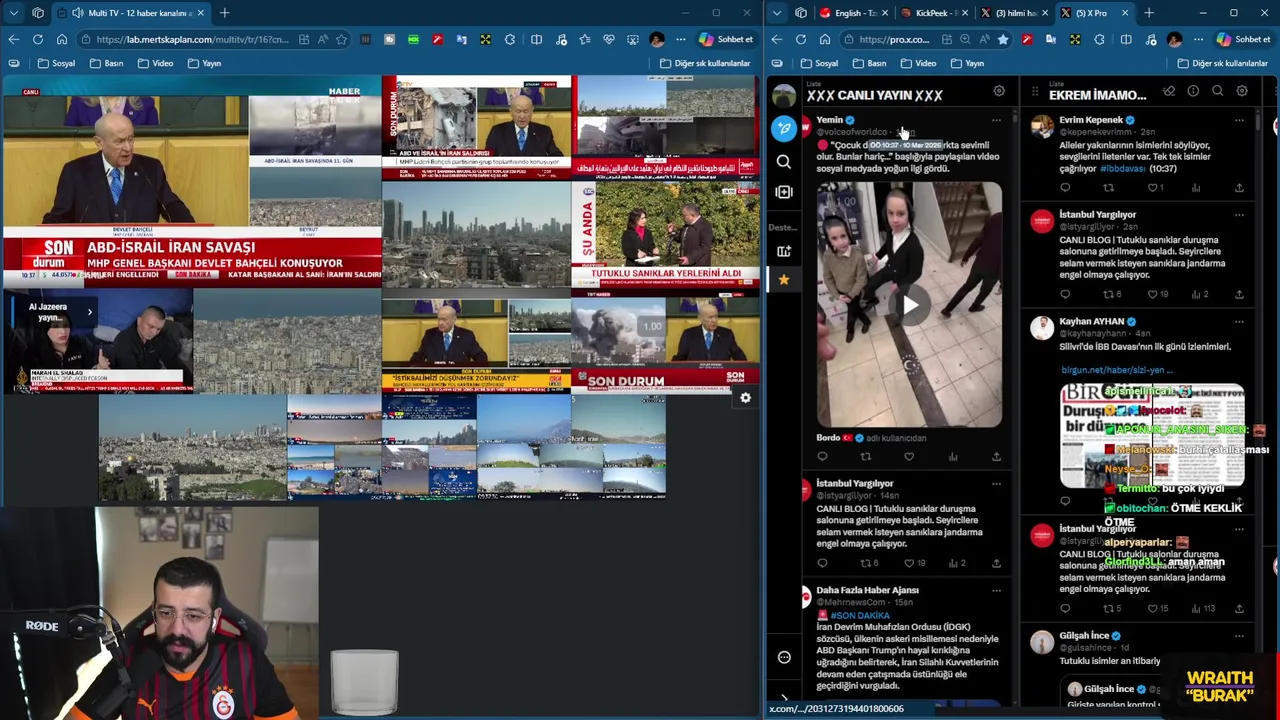This screenshot has width=1280, height=720.
Task: Open tab search dropdown in Multi TV window
Action: (x=13, y=13)
